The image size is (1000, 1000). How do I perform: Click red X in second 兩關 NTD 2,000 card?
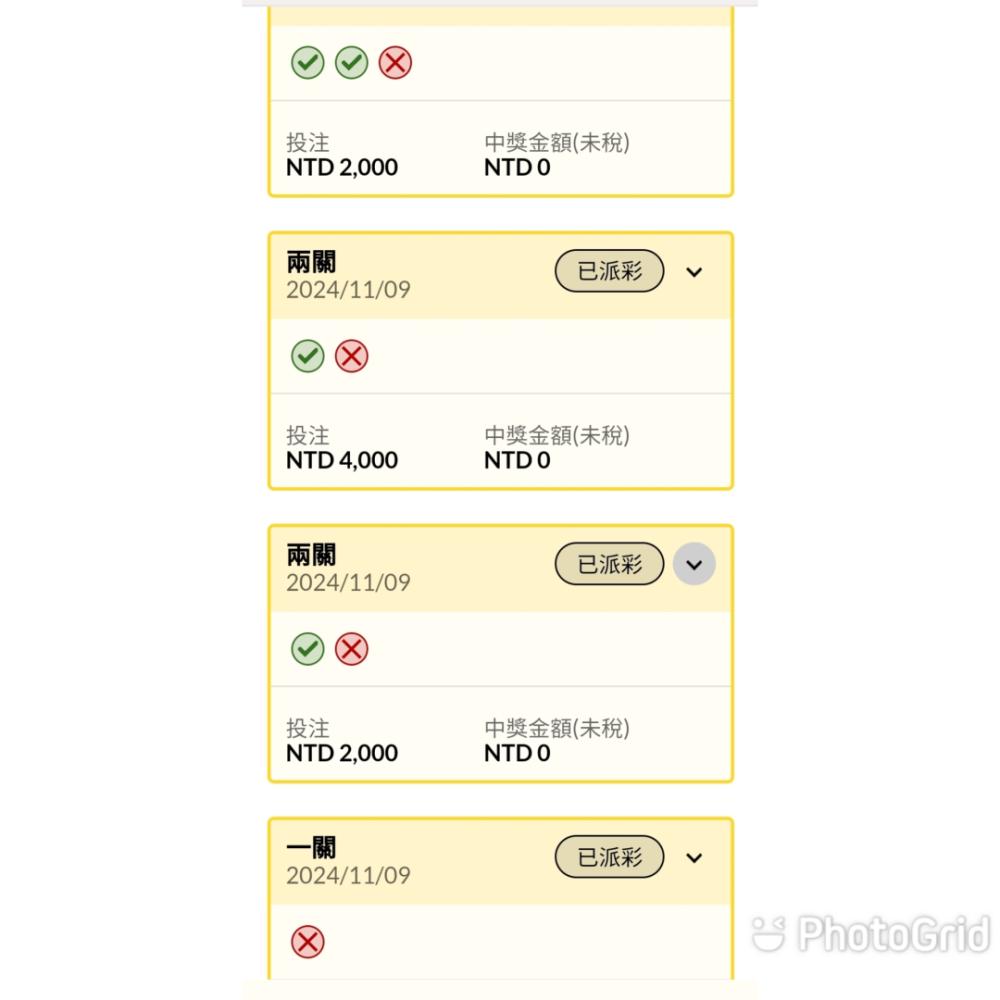pos(351,649)
